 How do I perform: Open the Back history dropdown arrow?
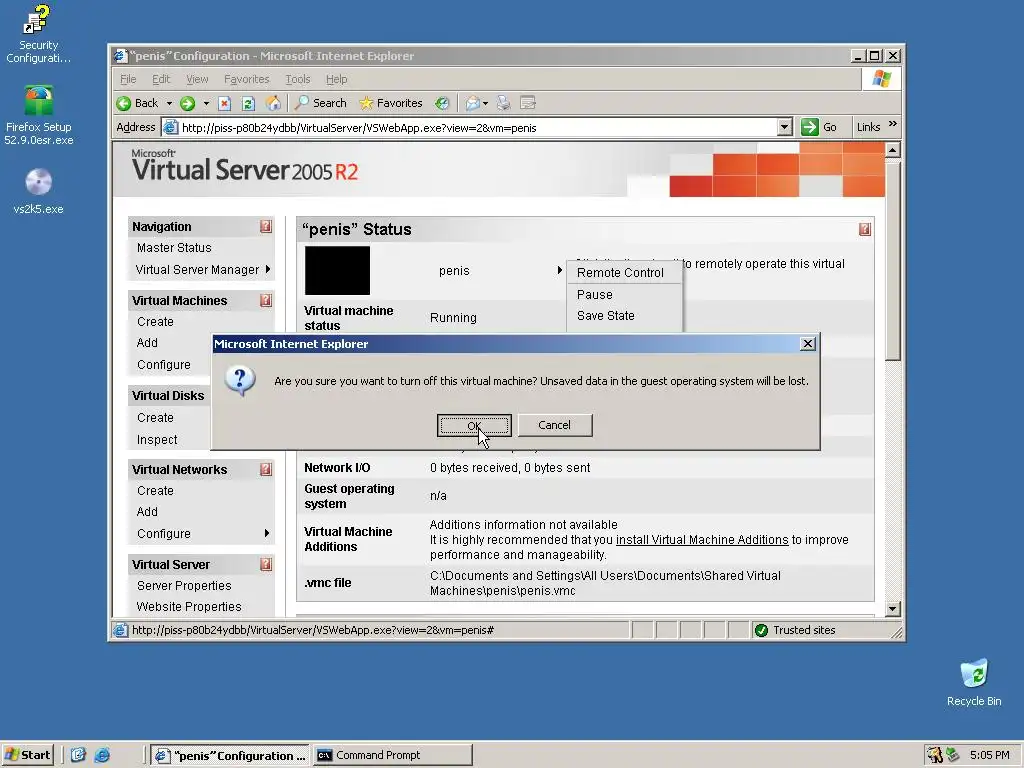[169, 103]
